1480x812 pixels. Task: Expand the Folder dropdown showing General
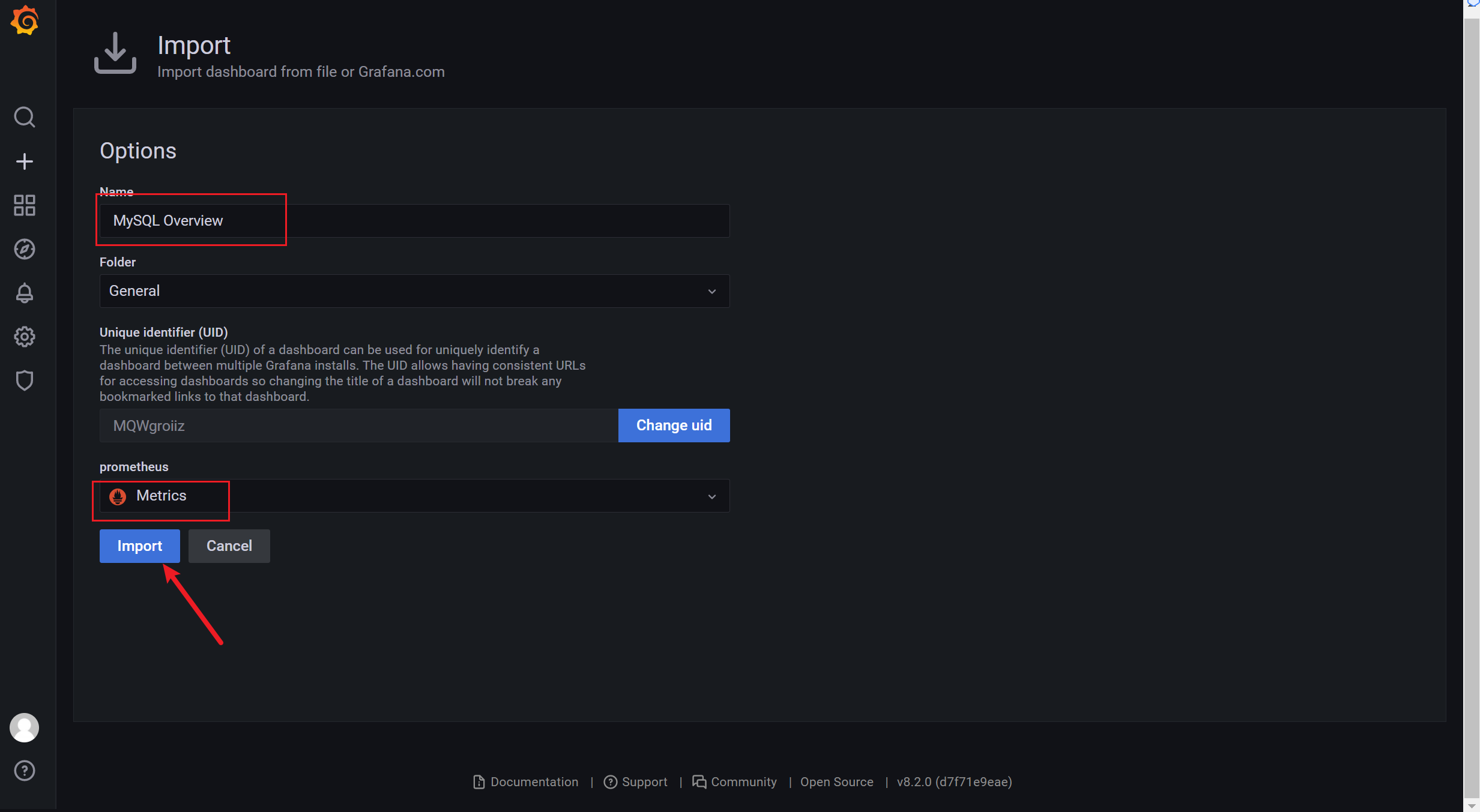coord(414,291)
